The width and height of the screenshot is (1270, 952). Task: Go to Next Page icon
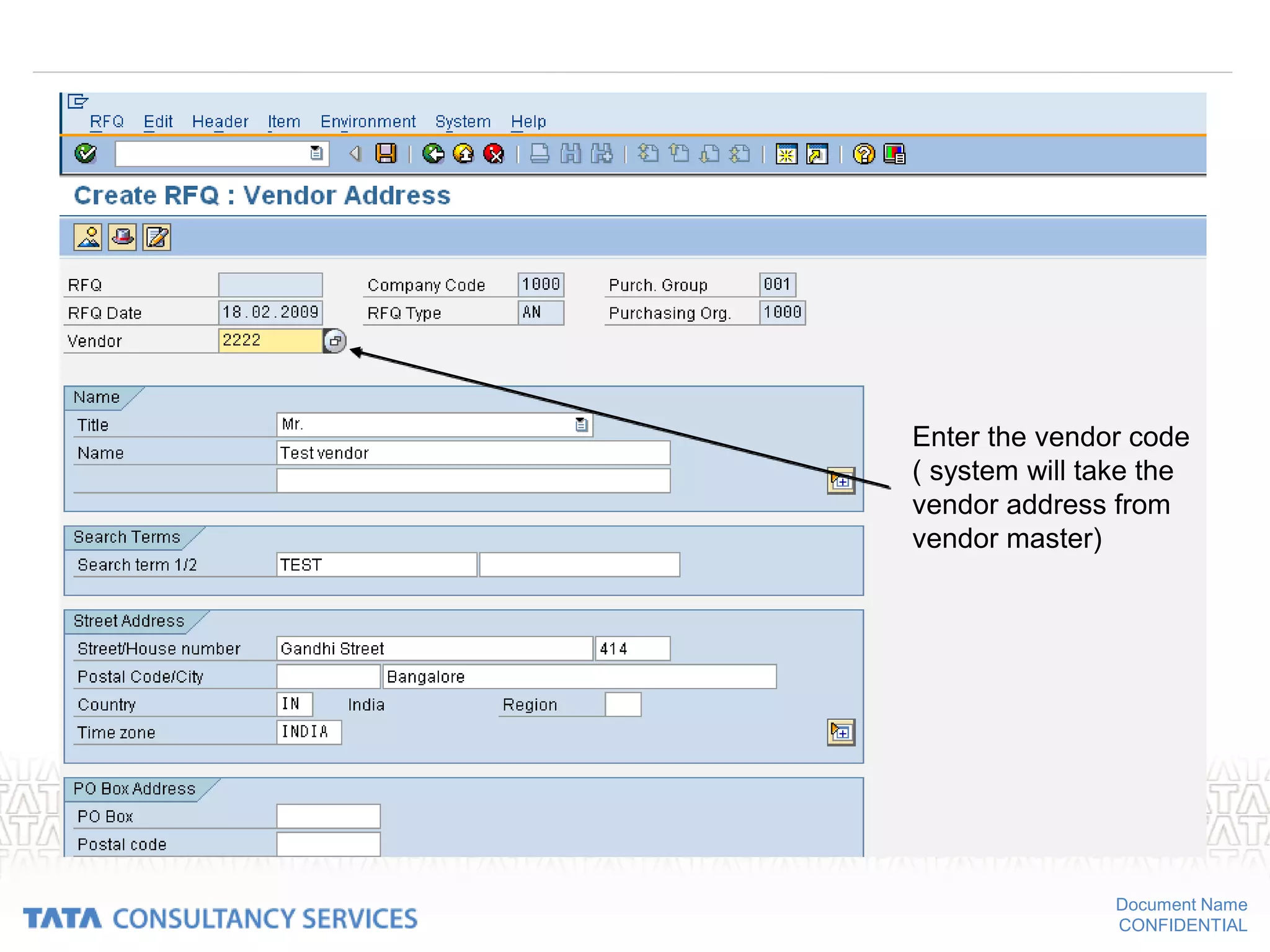point(709,153)
